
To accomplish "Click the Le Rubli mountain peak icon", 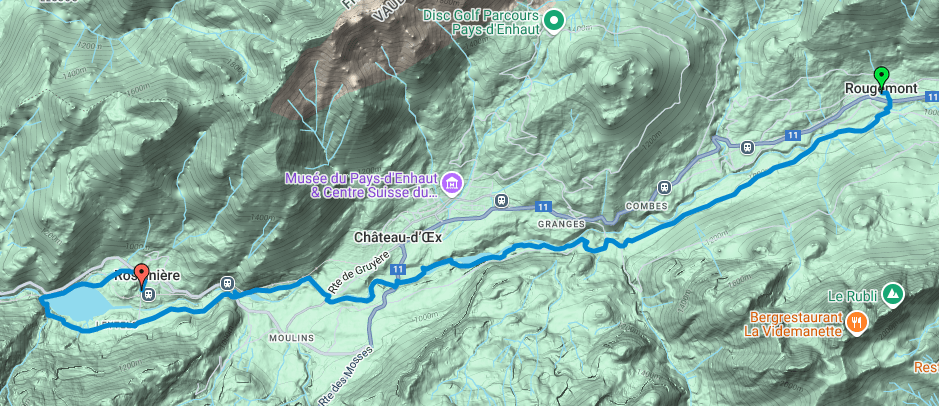I will coord(893,294).
